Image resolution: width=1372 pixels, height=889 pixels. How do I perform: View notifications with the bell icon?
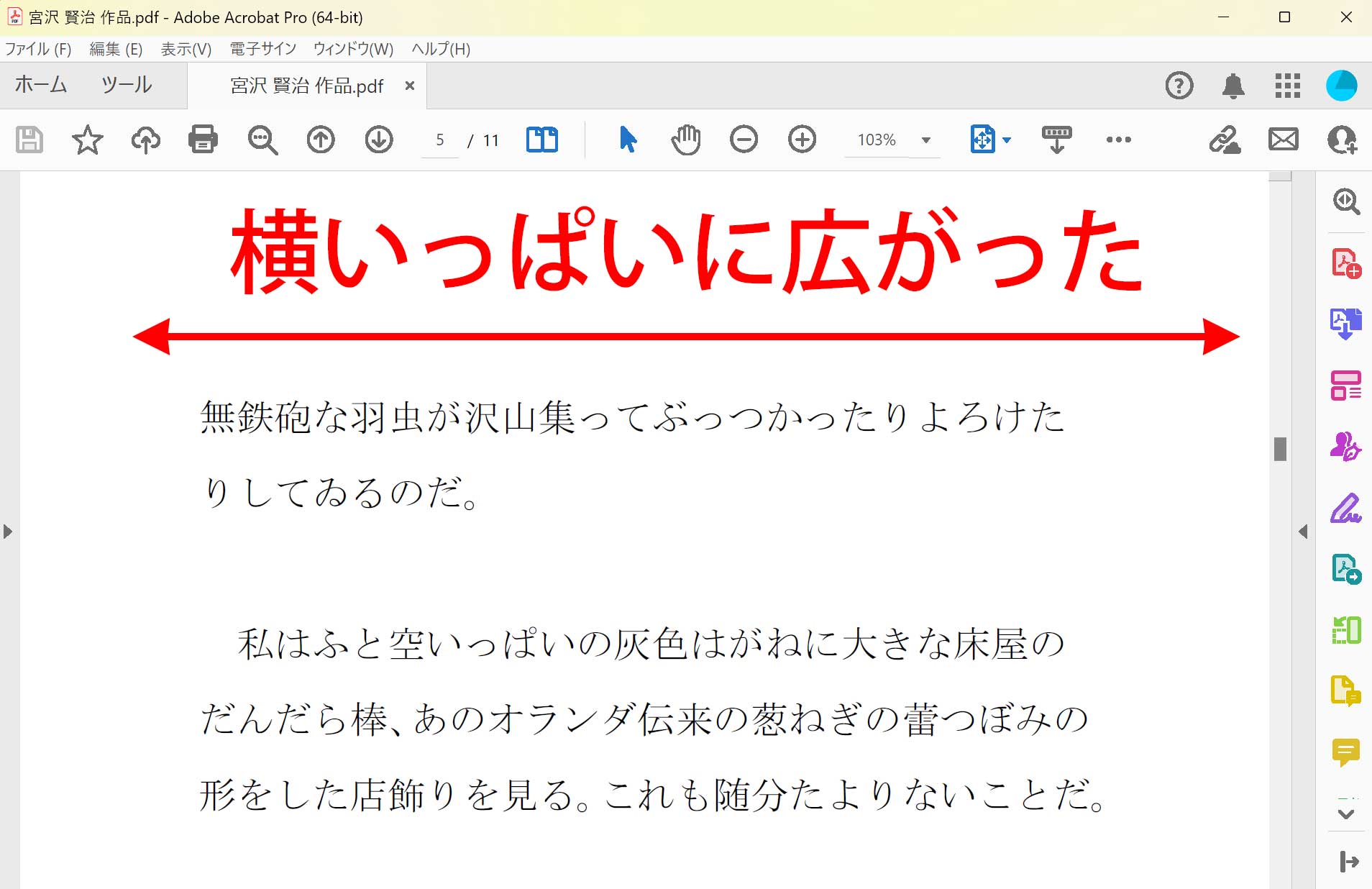click(x=1233, y=86)
